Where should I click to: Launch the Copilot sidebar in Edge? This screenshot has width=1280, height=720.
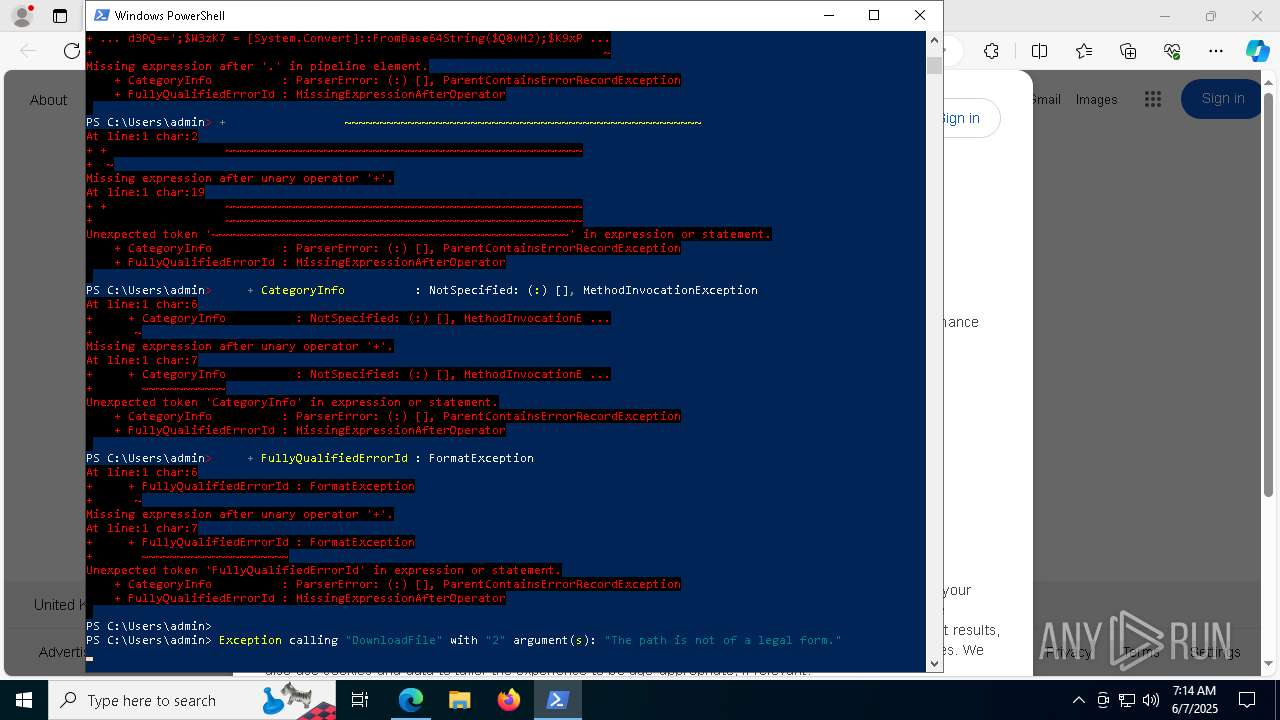pyautogui.click(x=1257, y=51)
